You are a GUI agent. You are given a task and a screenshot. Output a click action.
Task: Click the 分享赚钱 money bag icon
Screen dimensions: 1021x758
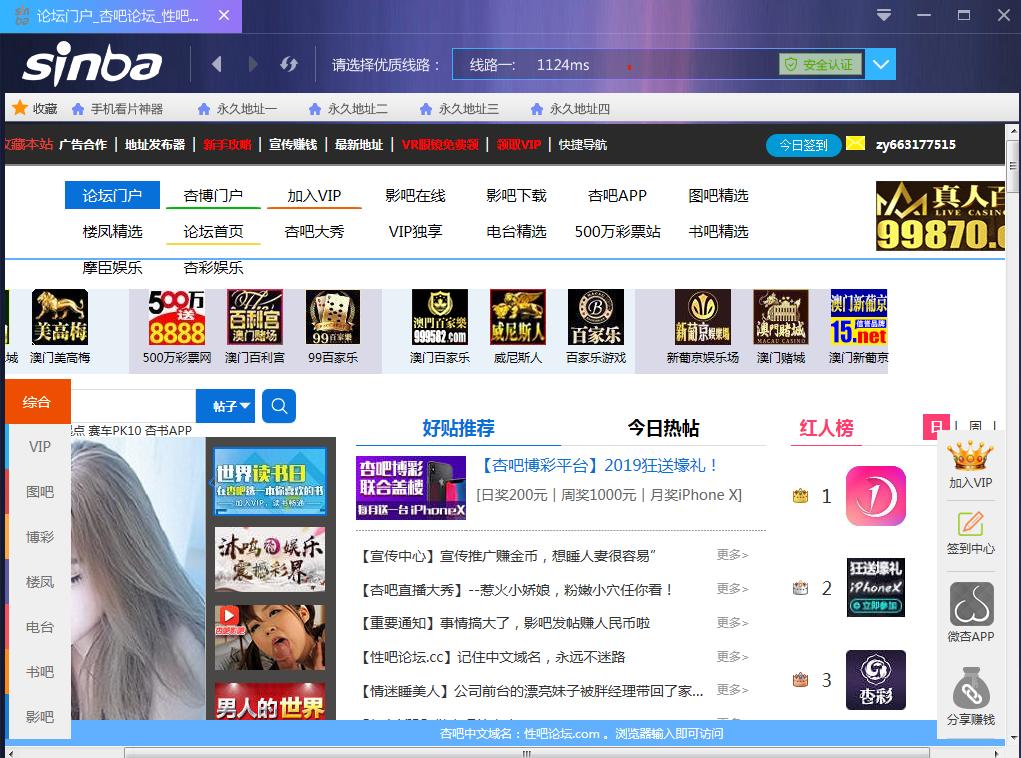pyautogui.click(x=972, y=688)
